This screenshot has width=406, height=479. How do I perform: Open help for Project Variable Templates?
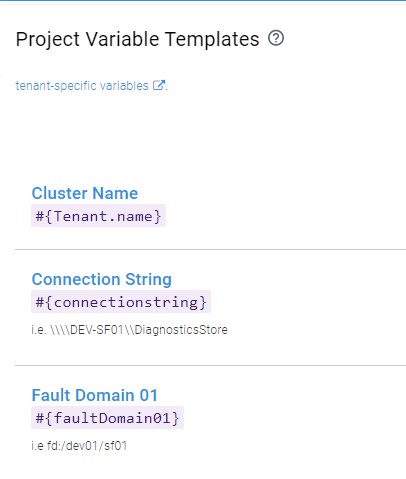276,38
